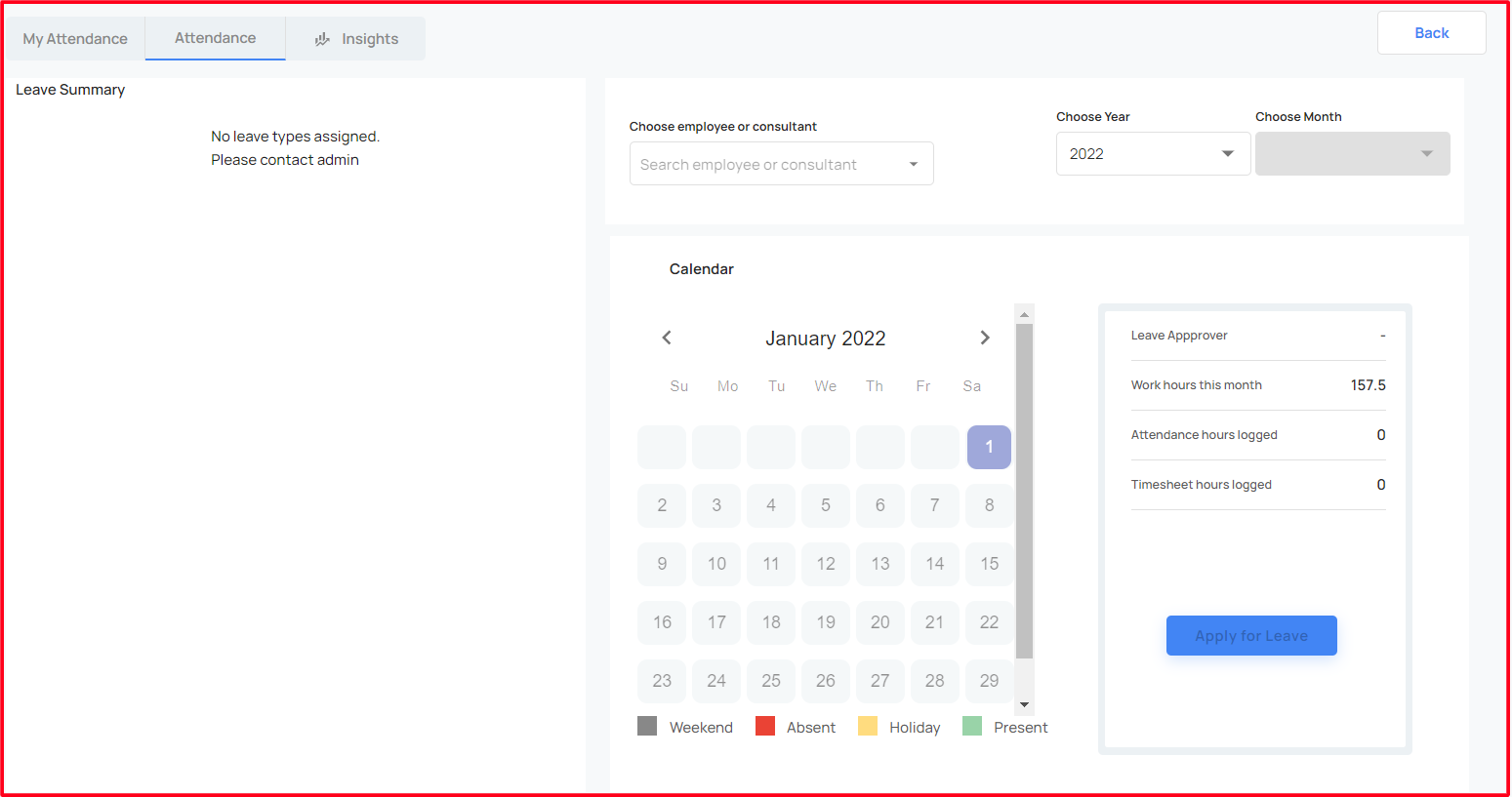Click the calendar vertical scrollbar thumb
The width and height of the screenshot is (1512, 797).
[x=1024, y=492]
